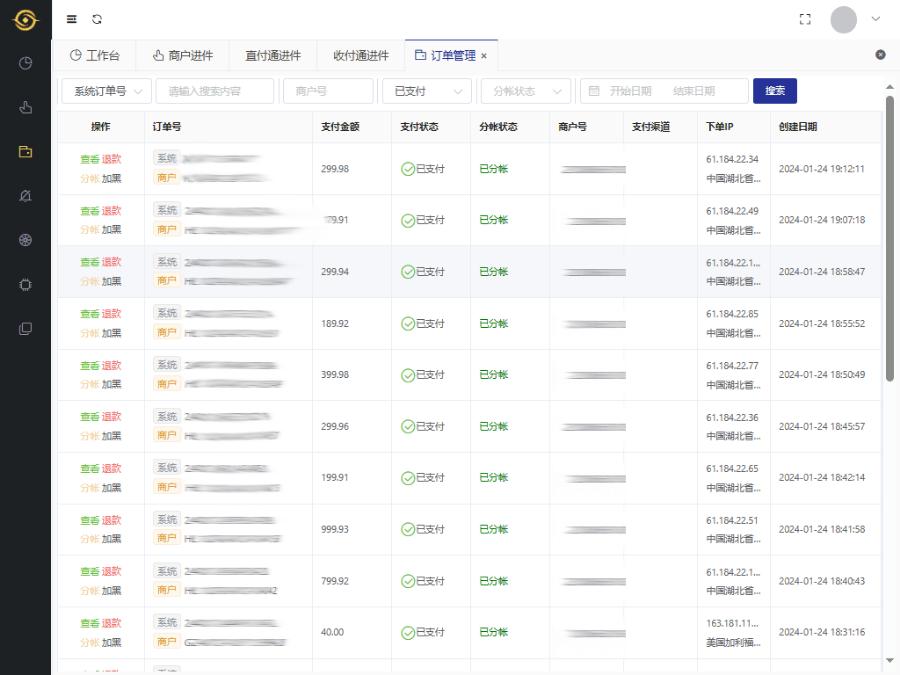900x675 pixels.
Task: Click the 商户 tag in the 40.00 row
Action: pos(167,641)
